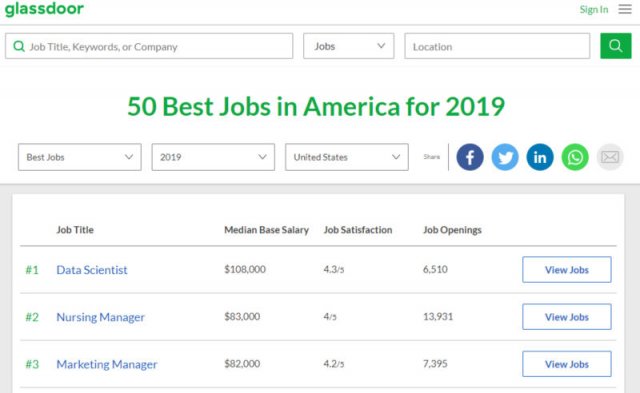Open the hamburger menu icon

(625, 9)
